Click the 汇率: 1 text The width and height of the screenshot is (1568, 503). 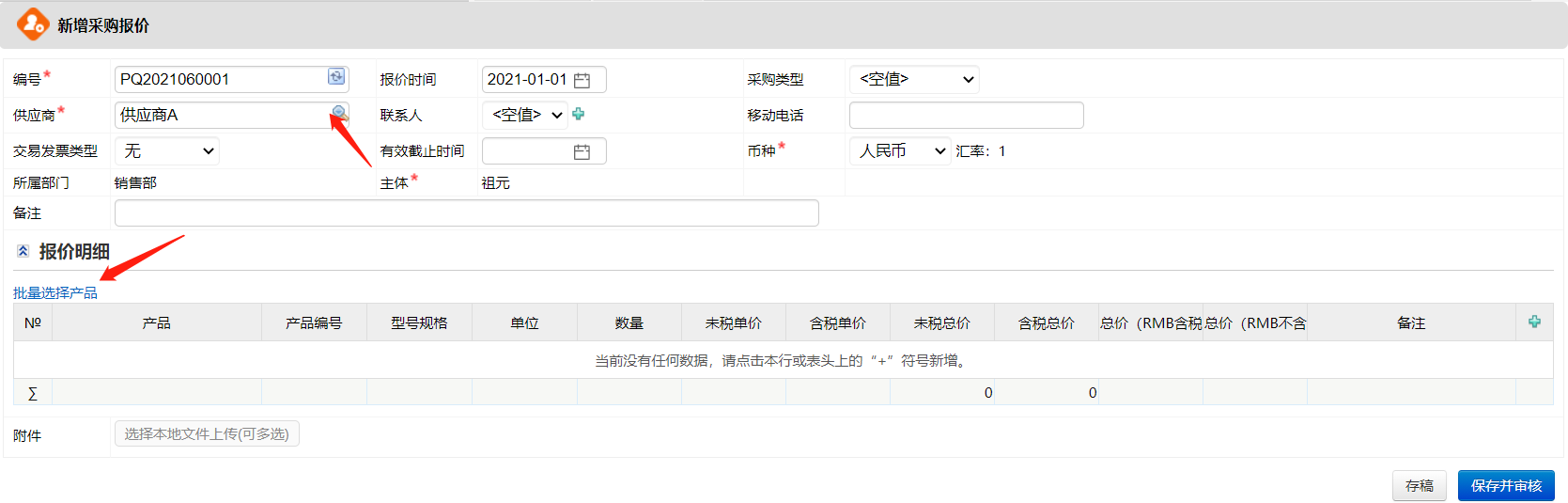[x=981, y=150]
